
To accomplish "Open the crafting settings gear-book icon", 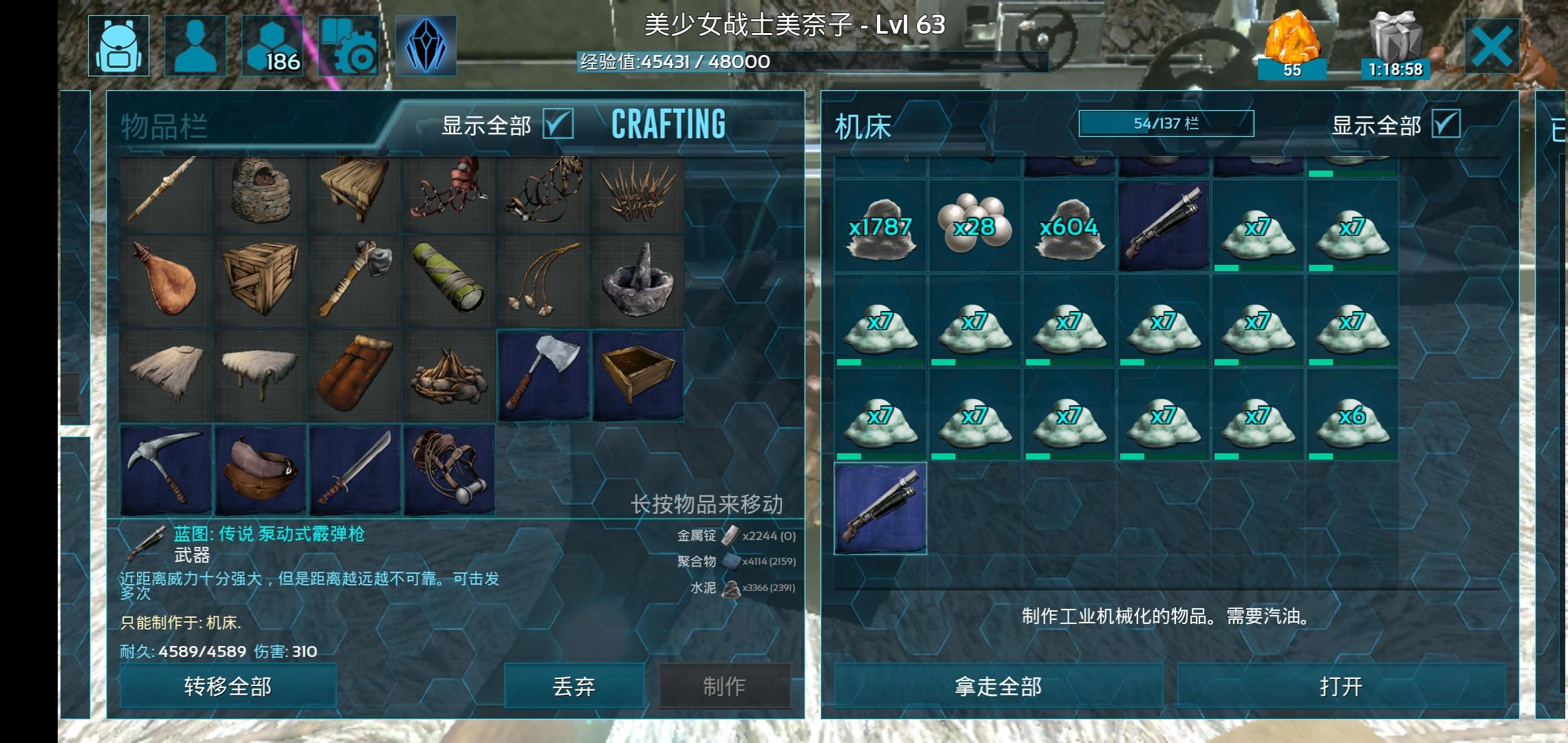I will pos(349,45).
